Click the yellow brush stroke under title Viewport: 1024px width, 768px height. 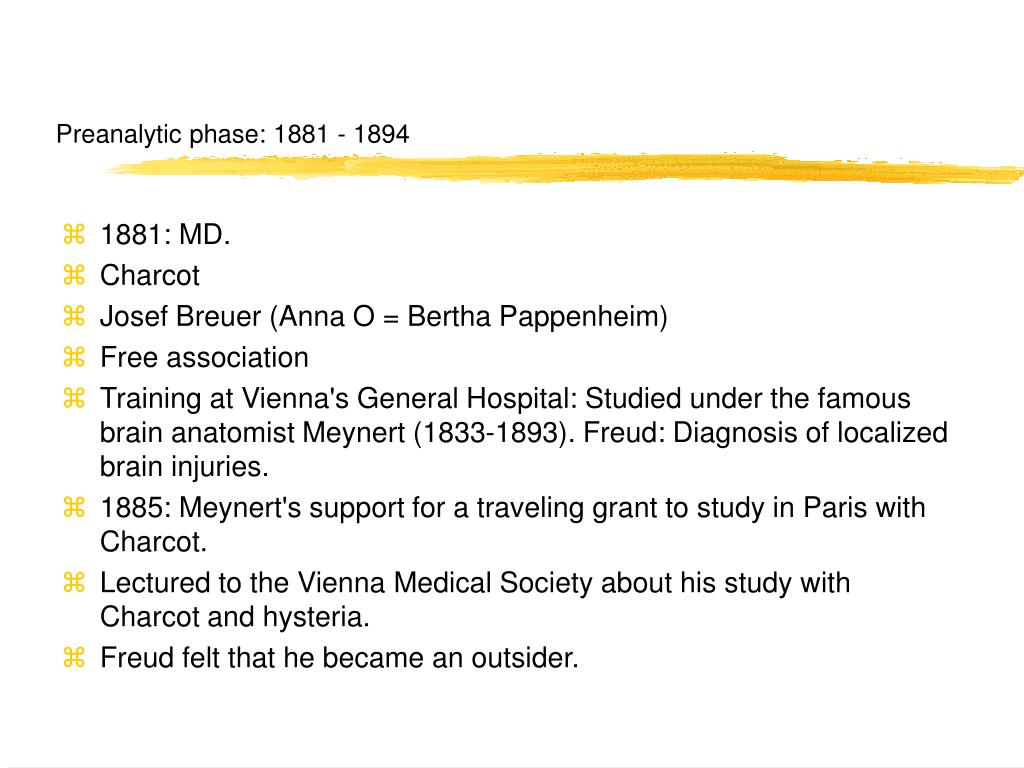click(563, 168)
